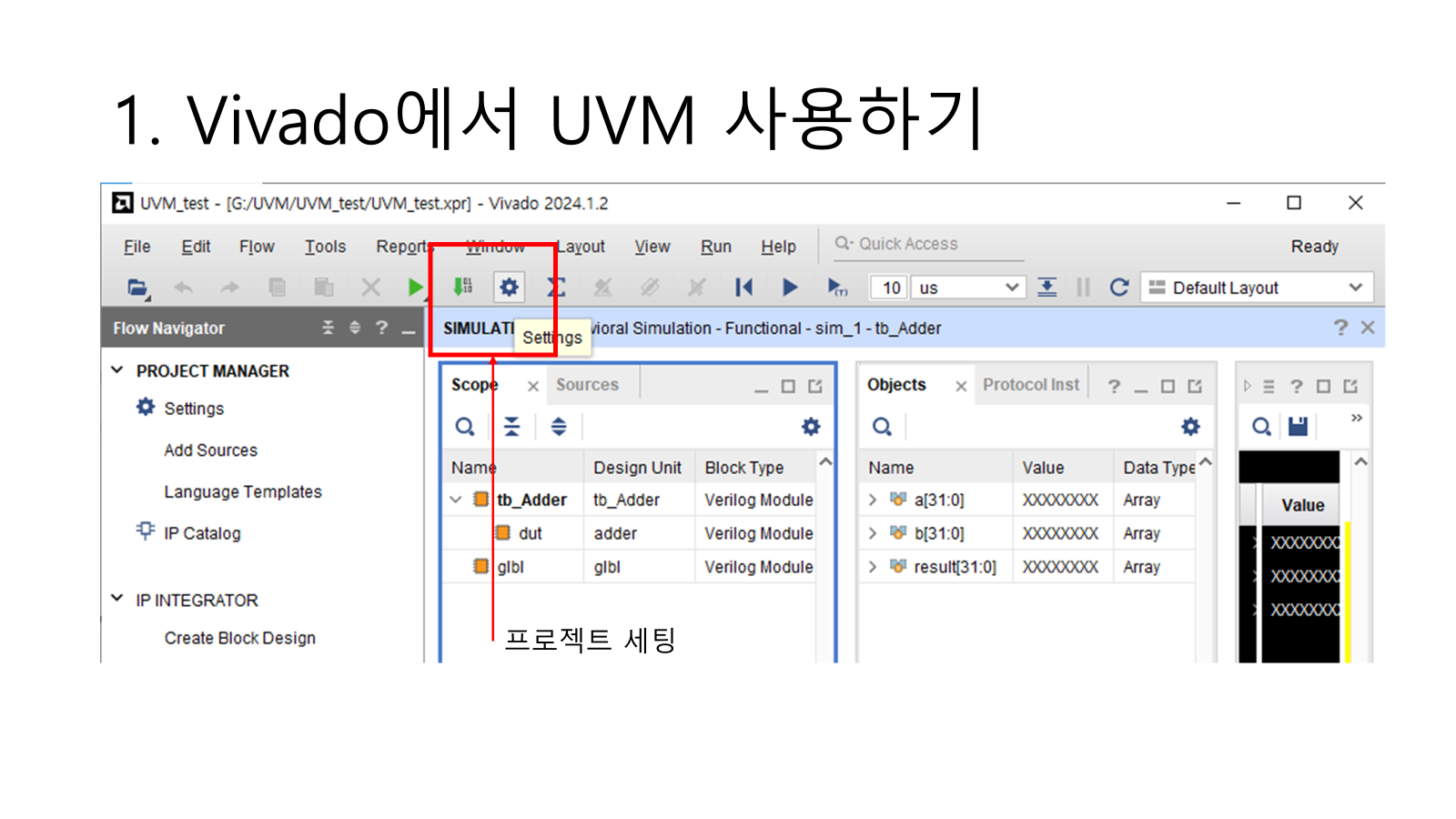Screen dimensions: 1456x819
Task: Close the Objects tab
Action: tap(961, 386)
